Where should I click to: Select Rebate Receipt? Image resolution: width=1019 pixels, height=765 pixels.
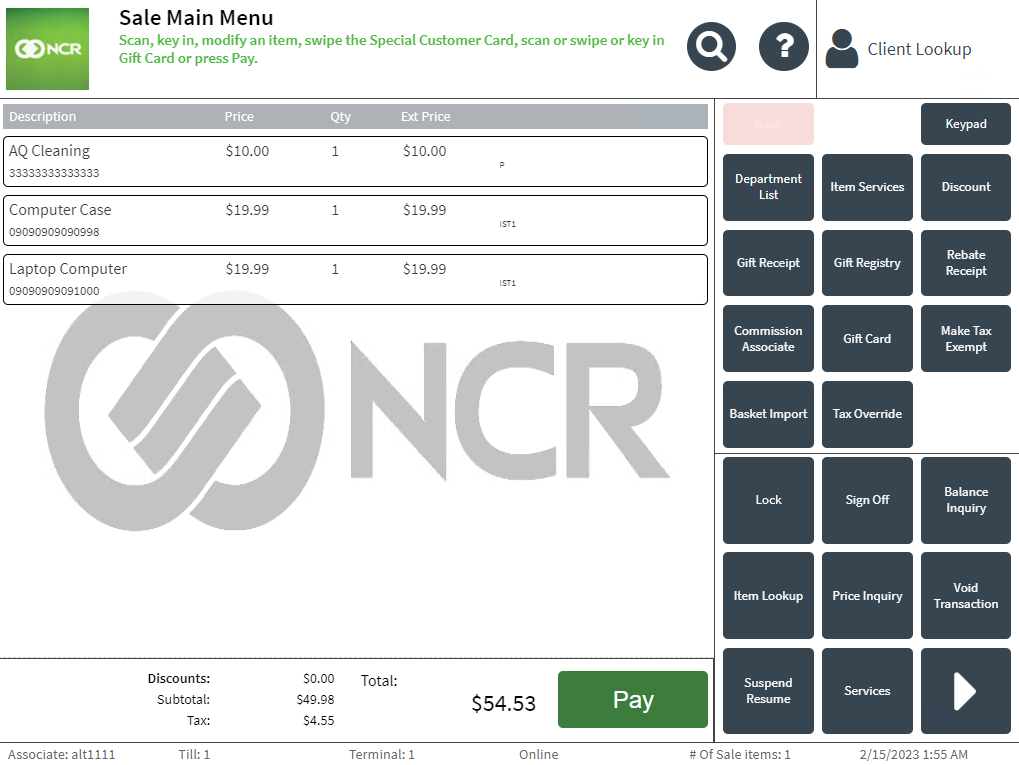(x=966, y=263)
